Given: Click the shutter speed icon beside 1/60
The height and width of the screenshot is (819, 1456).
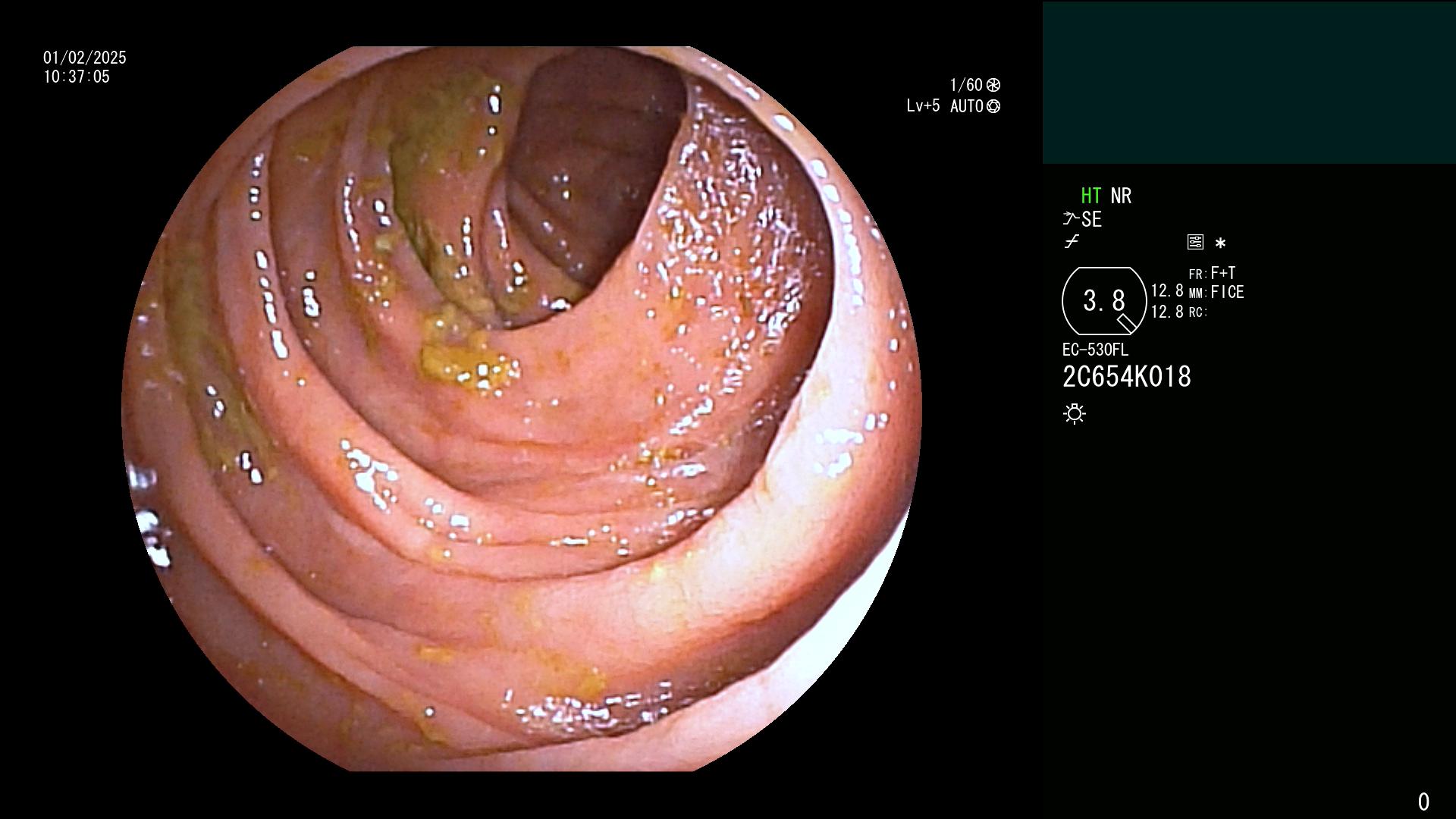Looking at the screenshot, I should point(993,85).
